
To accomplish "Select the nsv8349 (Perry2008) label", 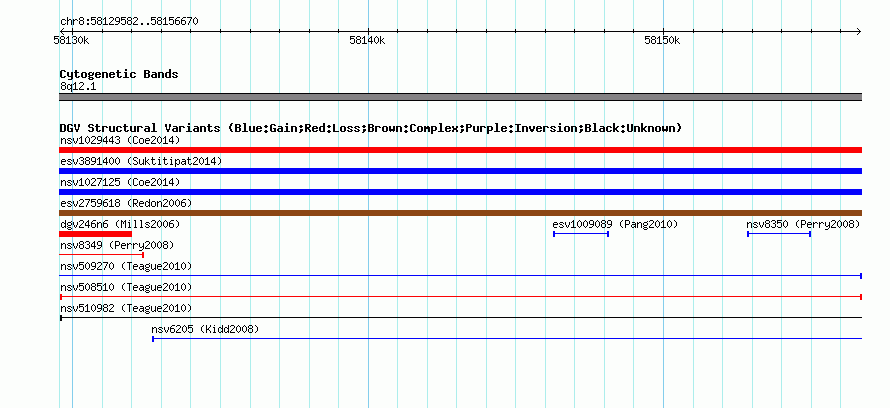I will coord(117,245).
